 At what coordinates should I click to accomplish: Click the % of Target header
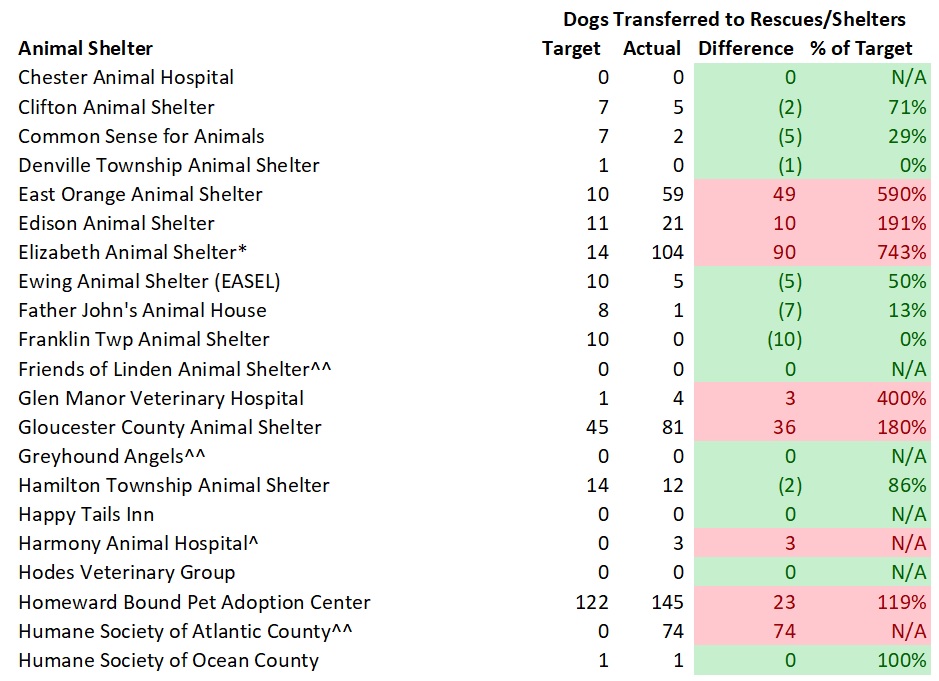(861, 48)
